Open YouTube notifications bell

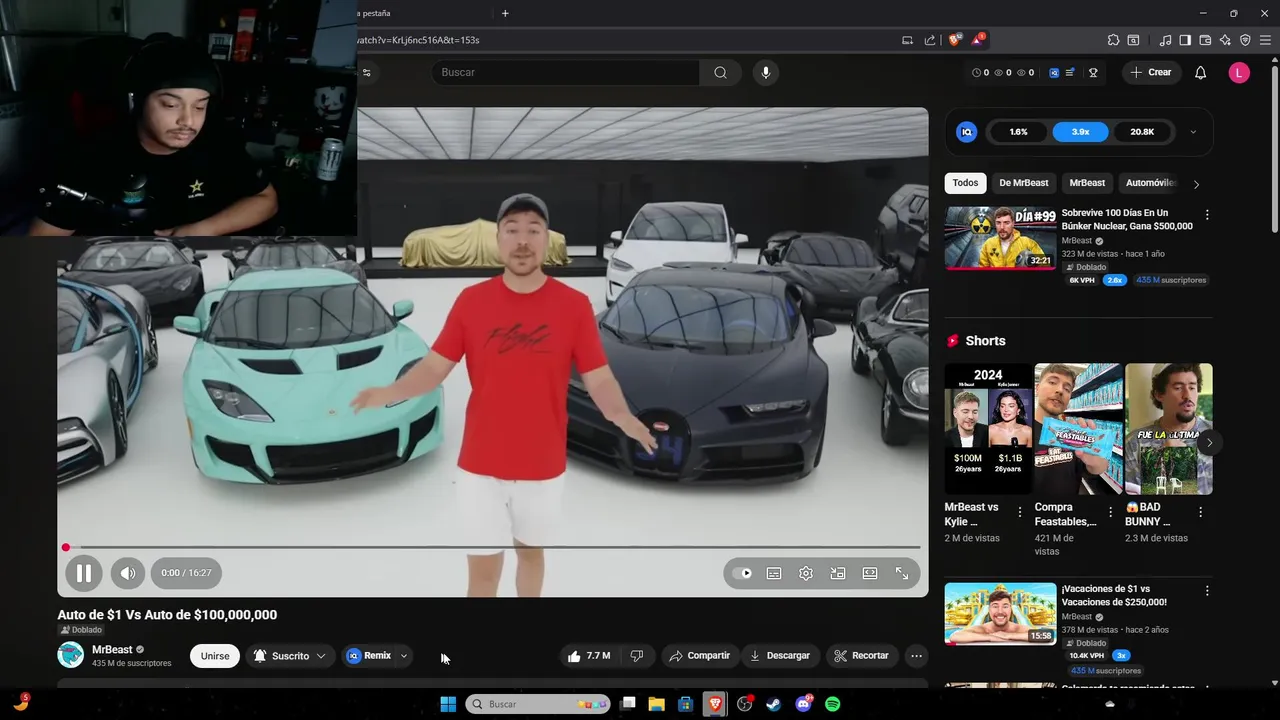1201,72
